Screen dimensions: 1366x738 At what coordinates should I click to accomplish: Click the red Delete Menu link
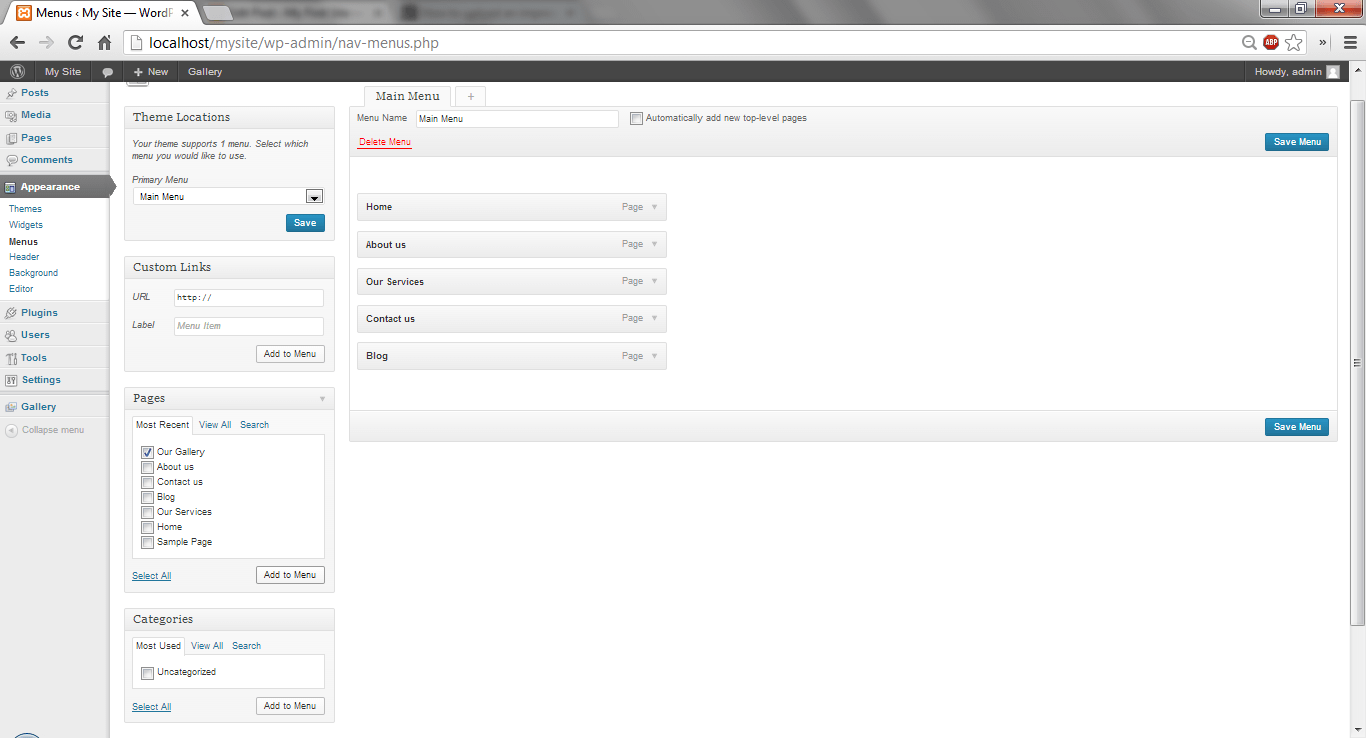point(385,143)
